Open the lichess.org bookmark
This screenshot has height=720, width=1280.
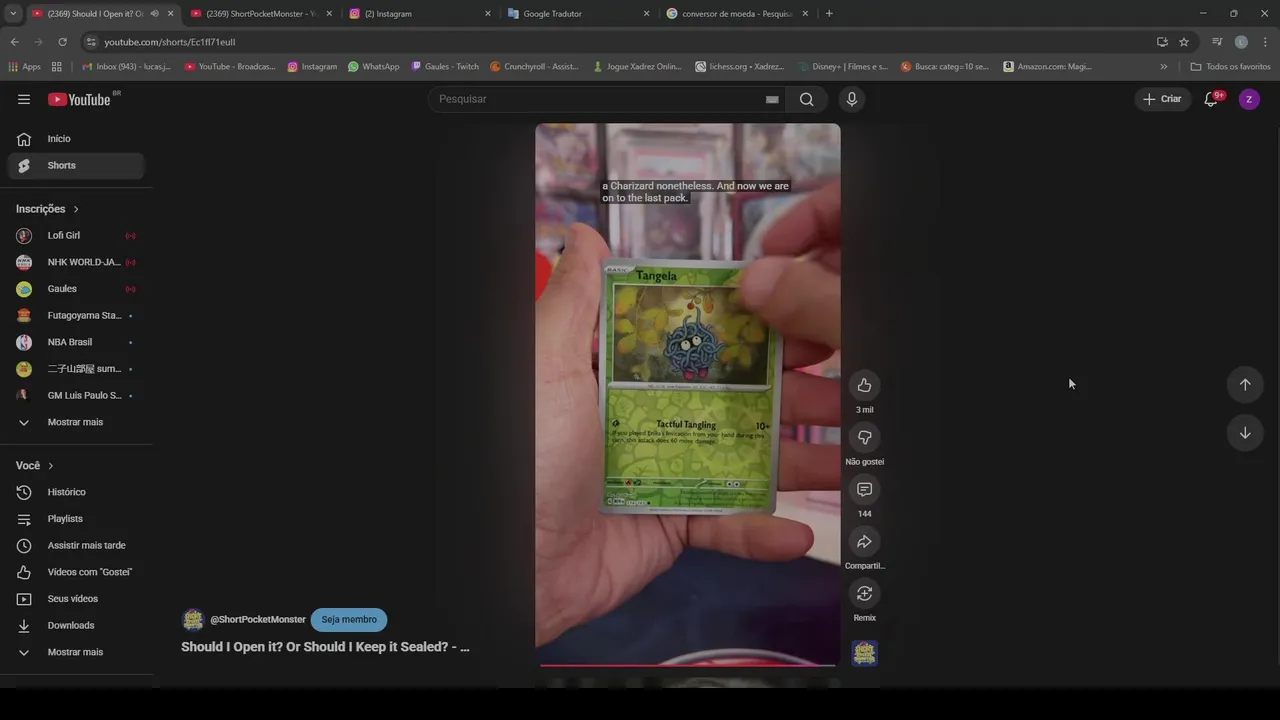(x=740, y=67)
